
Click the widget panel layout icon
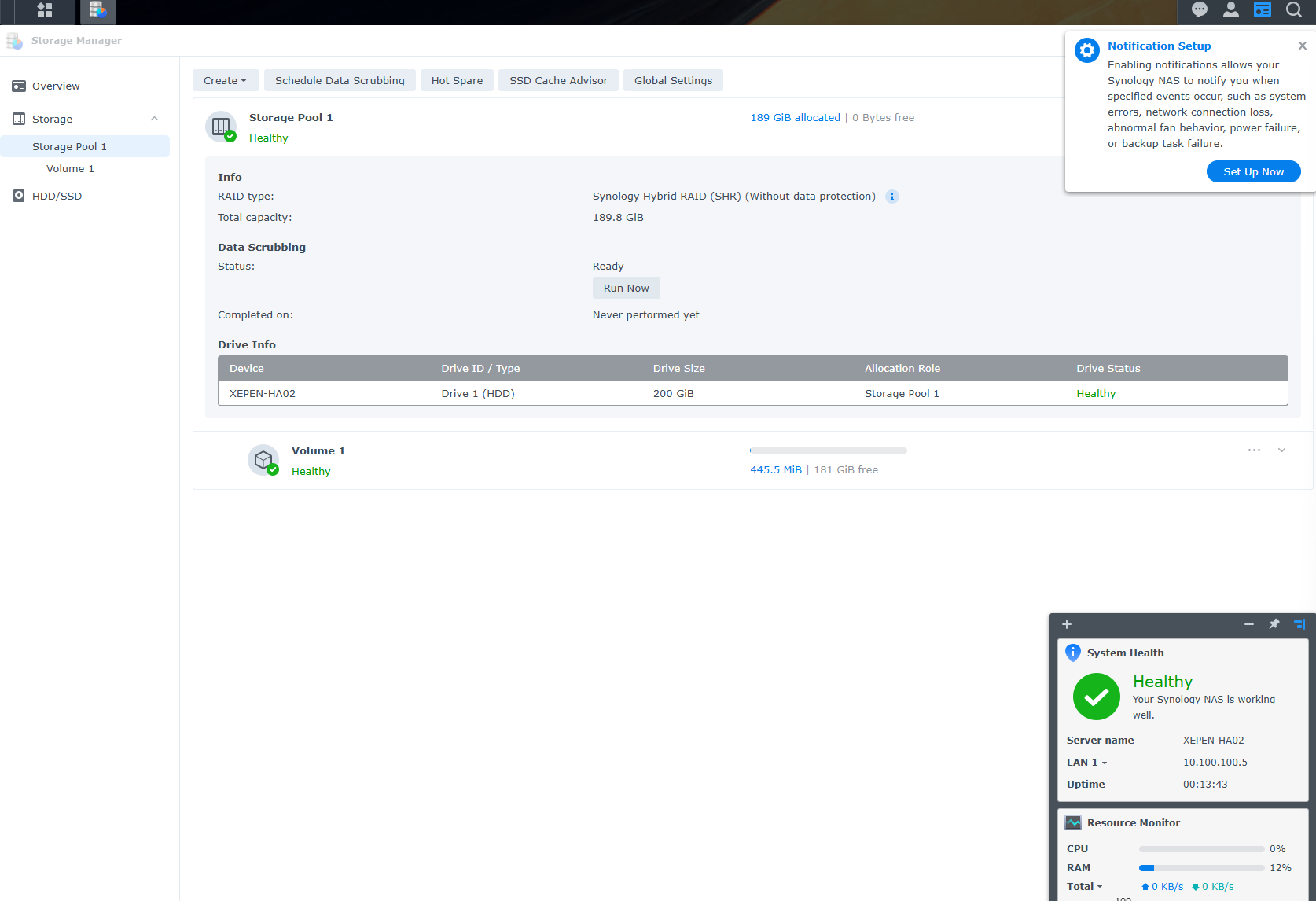click(1299, 624)
